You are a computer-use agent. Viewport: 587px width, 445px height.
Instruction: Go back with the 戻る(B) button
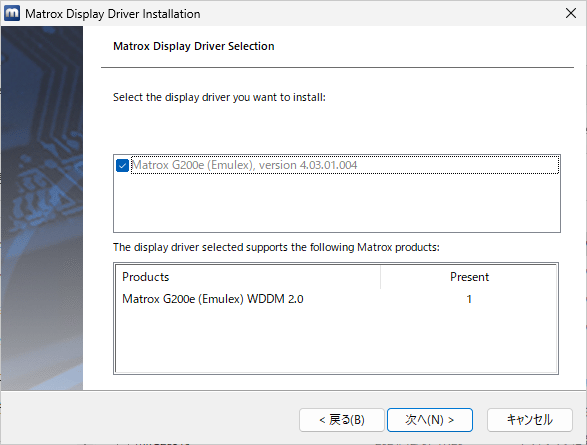point(342,420)
